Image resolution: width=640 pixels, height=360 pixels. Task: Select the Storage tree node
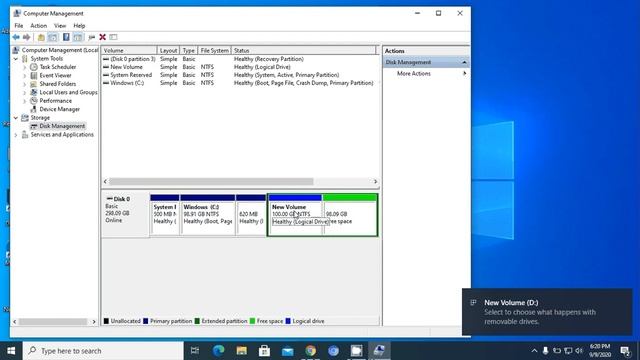[40, 118]
